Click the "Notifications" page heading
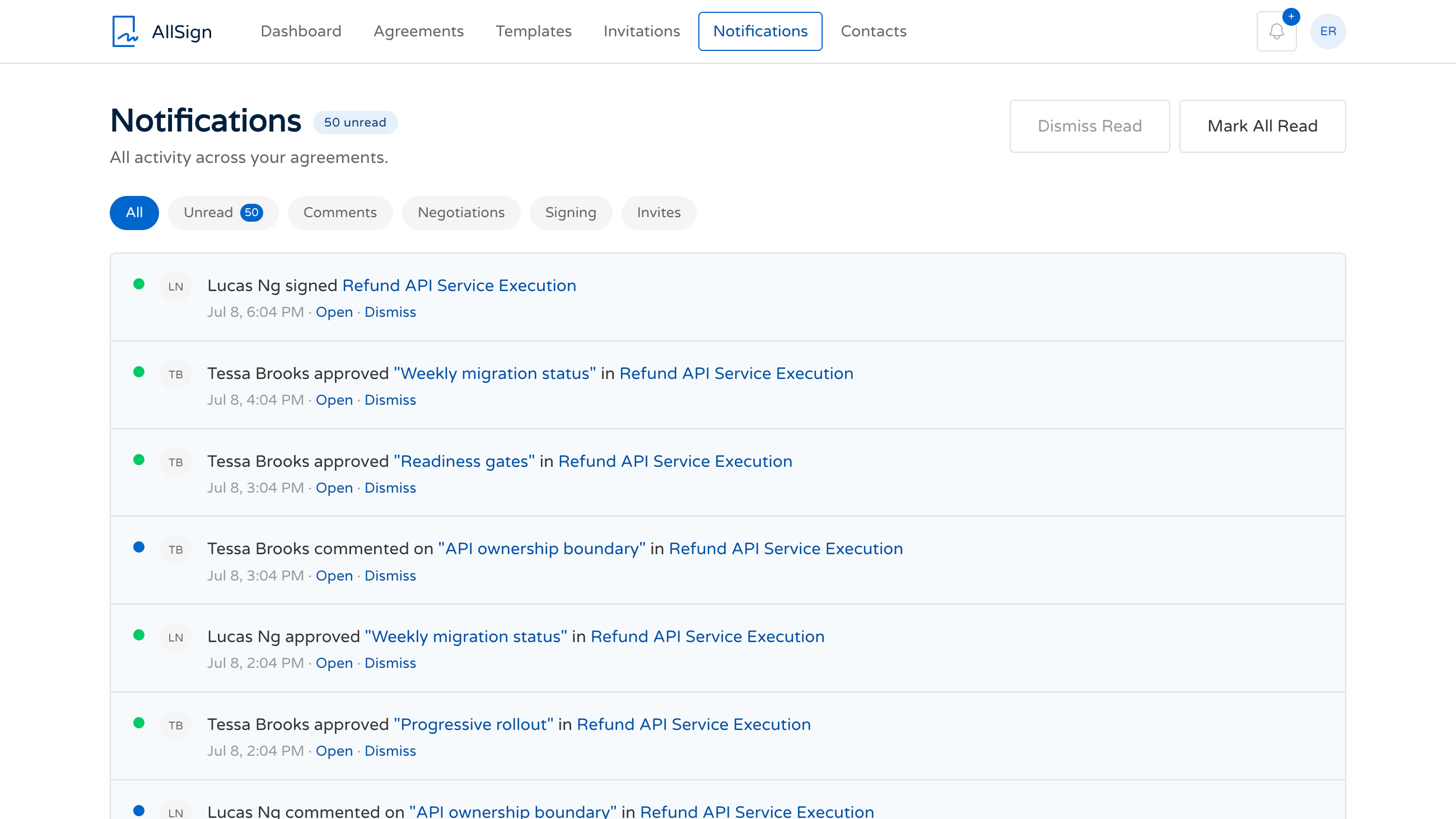The image size is (1456, 819). click(206, 121)
